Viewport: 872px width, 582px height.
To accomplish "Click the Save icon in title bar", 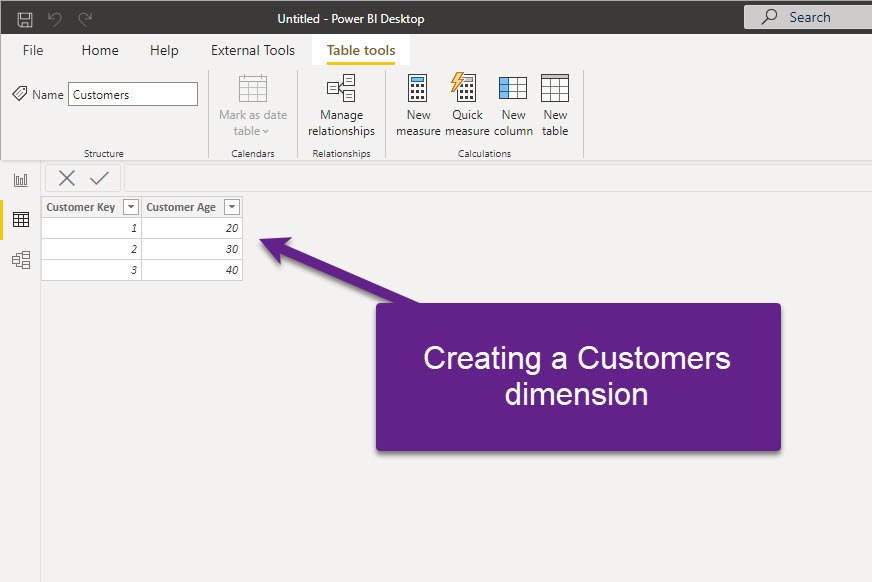I will [x=25, y=19].
